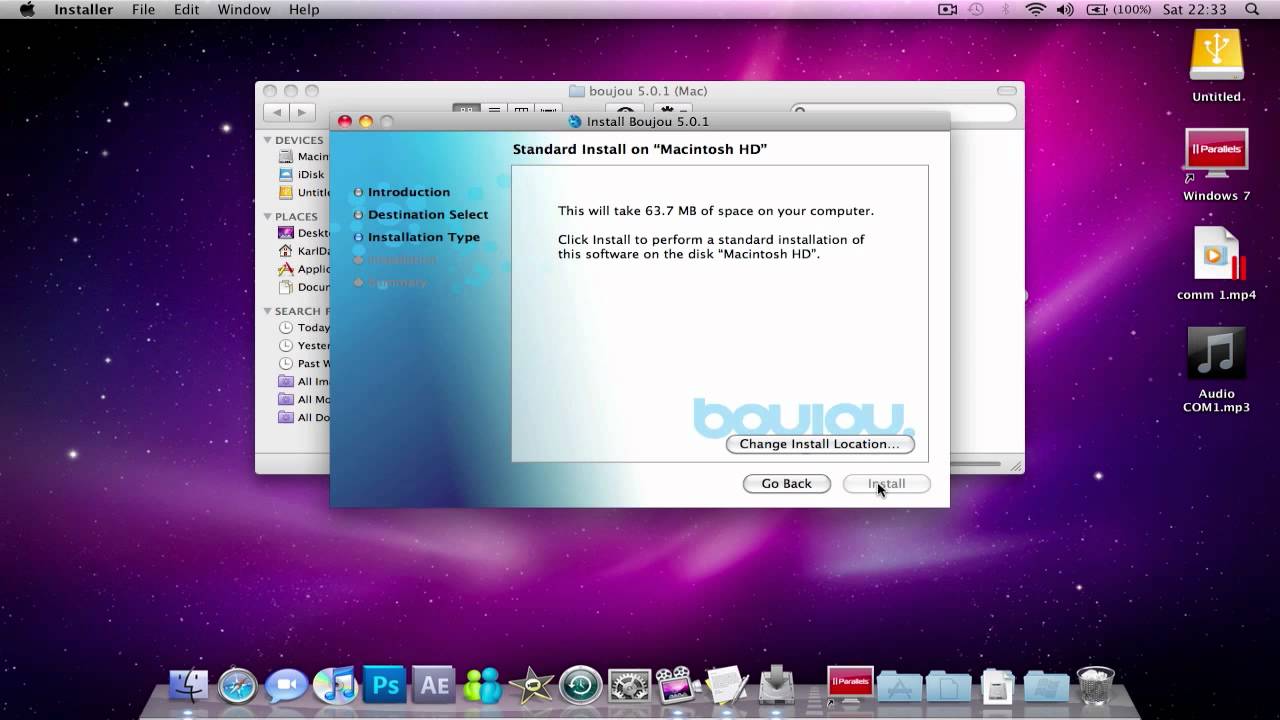The width and height of the screenshot is (1280, 720).
Task: Open the File menu
Action: (x=143, y=9)
